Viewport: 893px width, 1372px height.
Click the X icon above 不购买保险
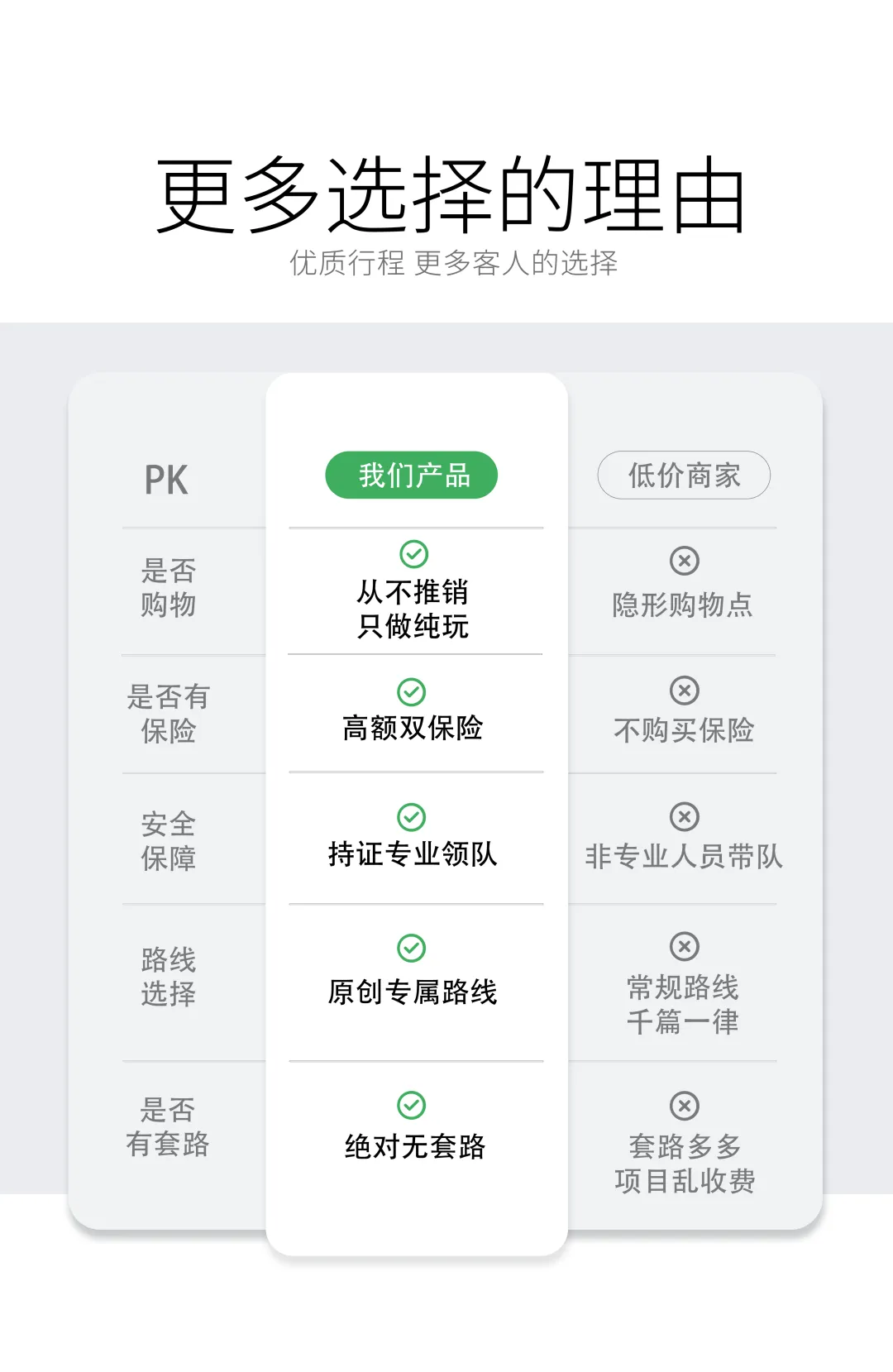point(685,690)
